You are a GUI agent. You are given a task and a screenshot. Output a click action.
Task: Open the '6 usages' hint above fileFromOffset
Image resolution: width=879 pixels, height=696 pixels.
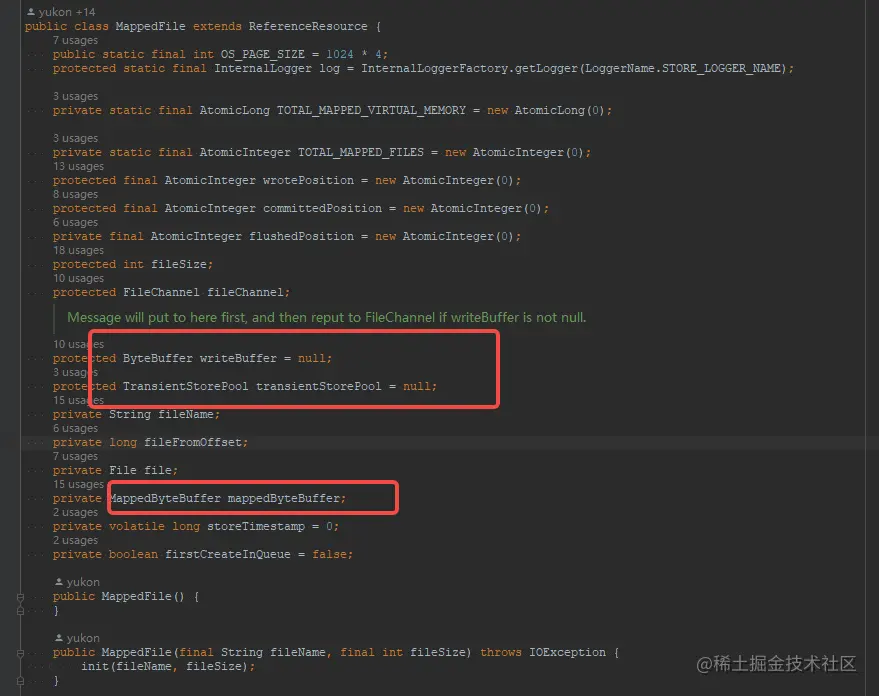click(75, 428)
